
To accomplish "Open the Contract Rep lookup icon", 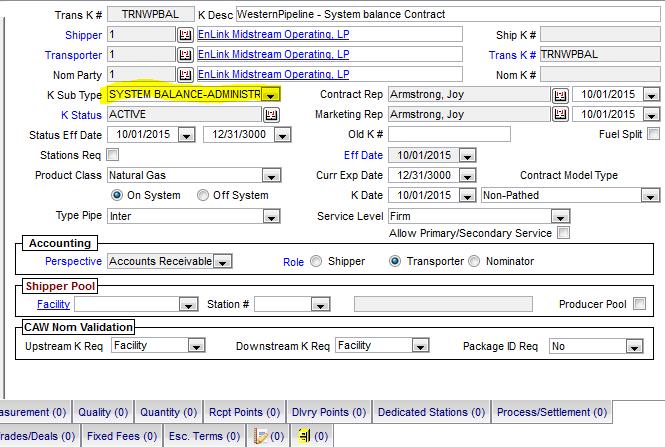I will point(559,95).
